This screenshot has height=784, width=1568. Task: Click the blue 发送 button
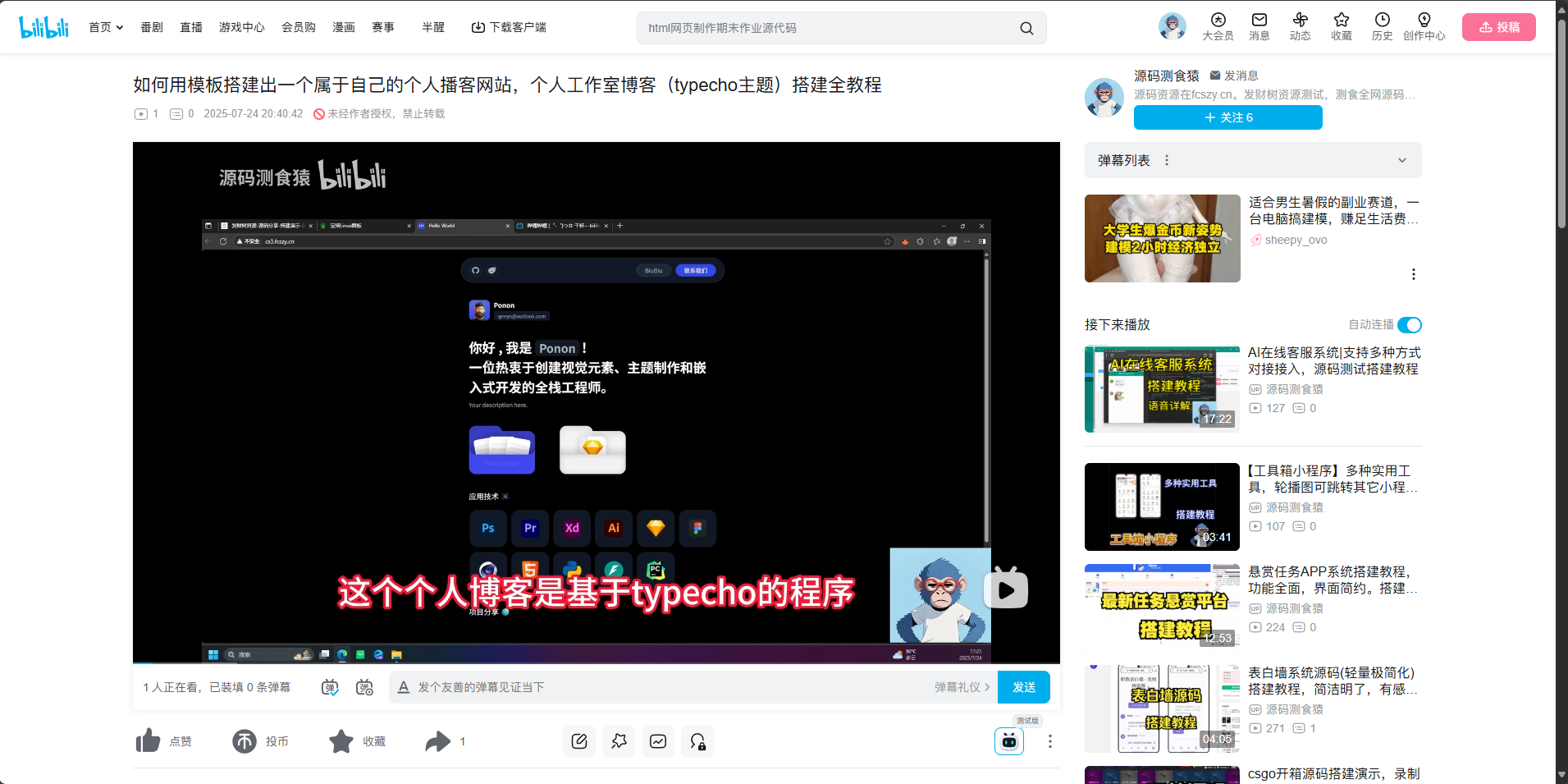pos(1024,687)
